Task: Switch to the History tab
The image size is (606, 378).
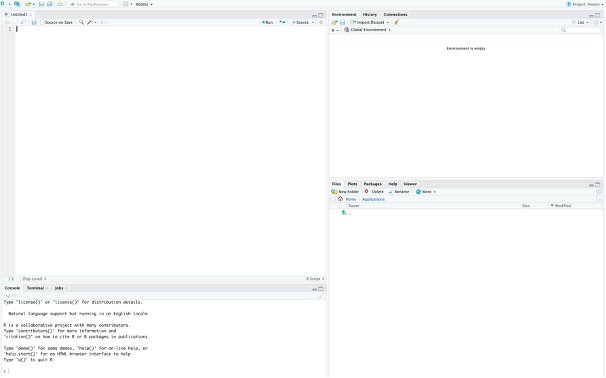Action: 369,15
